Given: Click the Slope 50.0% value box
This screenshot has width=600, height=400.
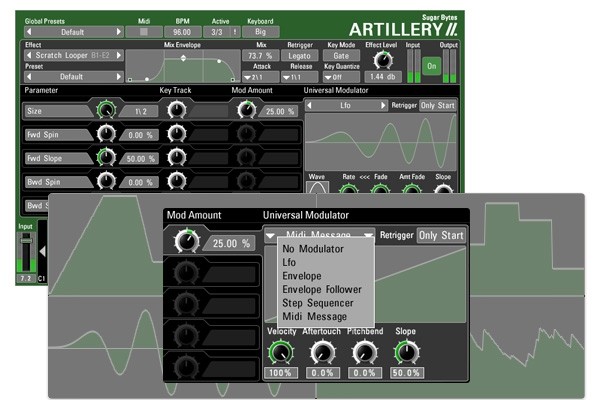Looking at the screenshot, I should coord(407,373).
